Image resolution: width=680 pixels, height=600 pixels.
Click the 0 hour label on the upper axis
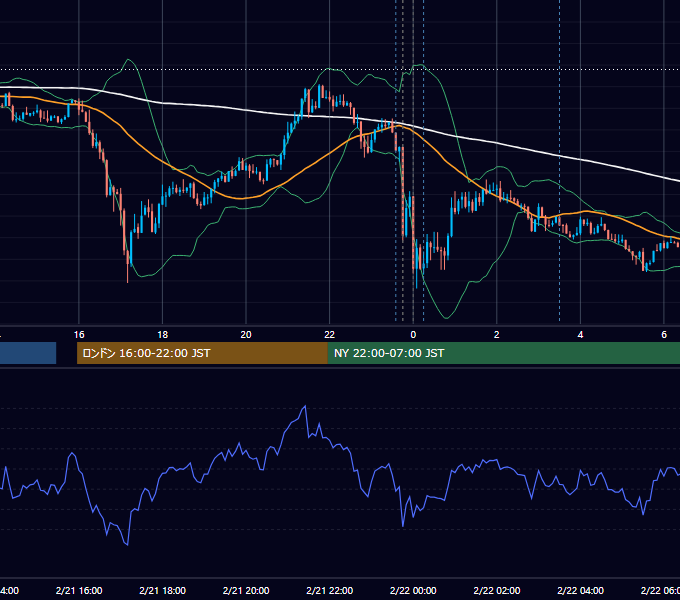(413, 335)
